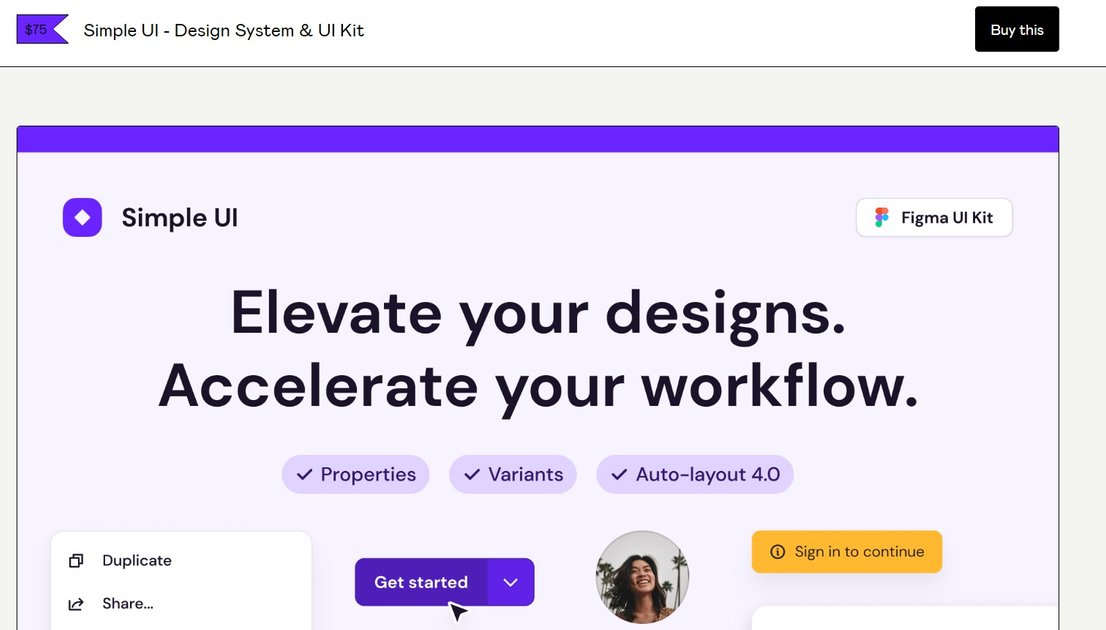Open the Get started dropdown chevron
The image size is (1106, 630).
pyautogui.click(x=510, y=582)
